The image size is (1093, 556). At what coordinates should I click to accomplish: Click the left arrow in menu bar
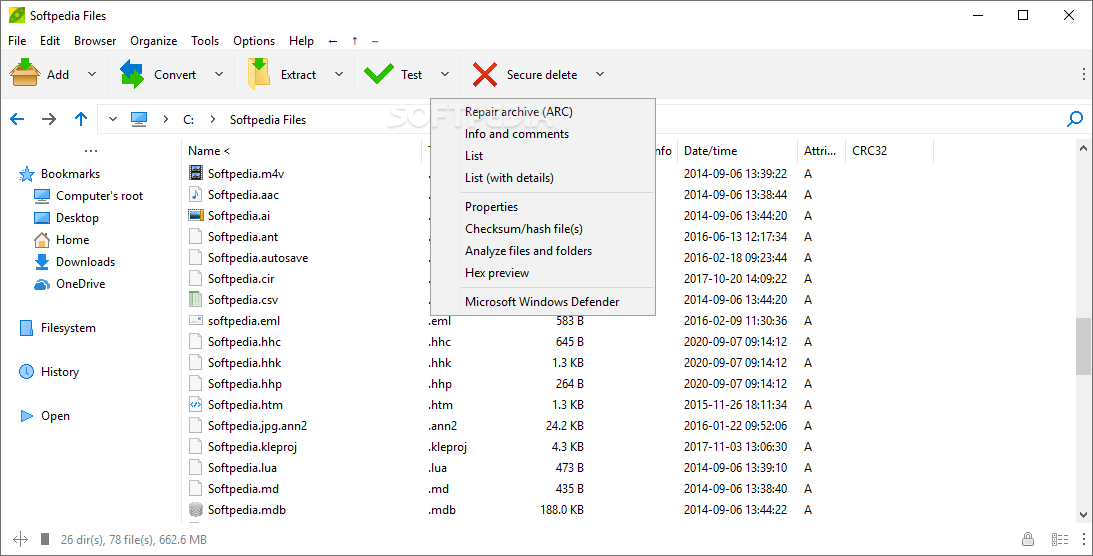pos(333,41)
